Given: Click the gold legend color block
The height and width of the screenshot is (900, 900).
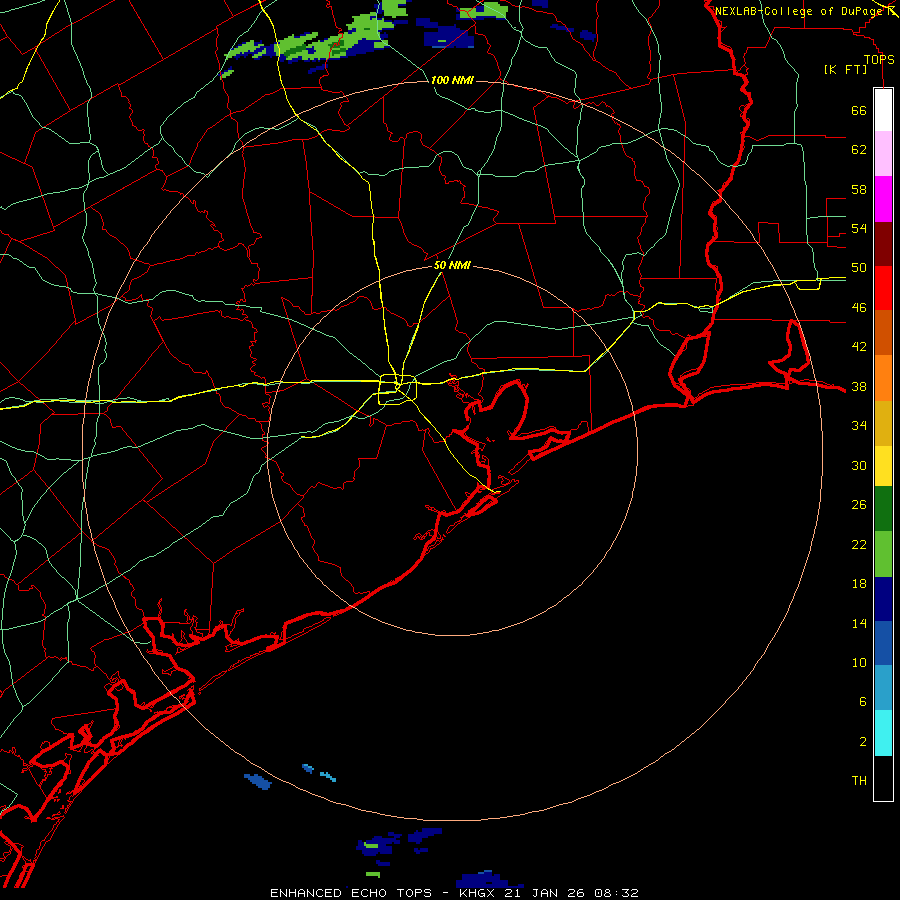Looking at the screenshot, I should [x=883, y=423].
